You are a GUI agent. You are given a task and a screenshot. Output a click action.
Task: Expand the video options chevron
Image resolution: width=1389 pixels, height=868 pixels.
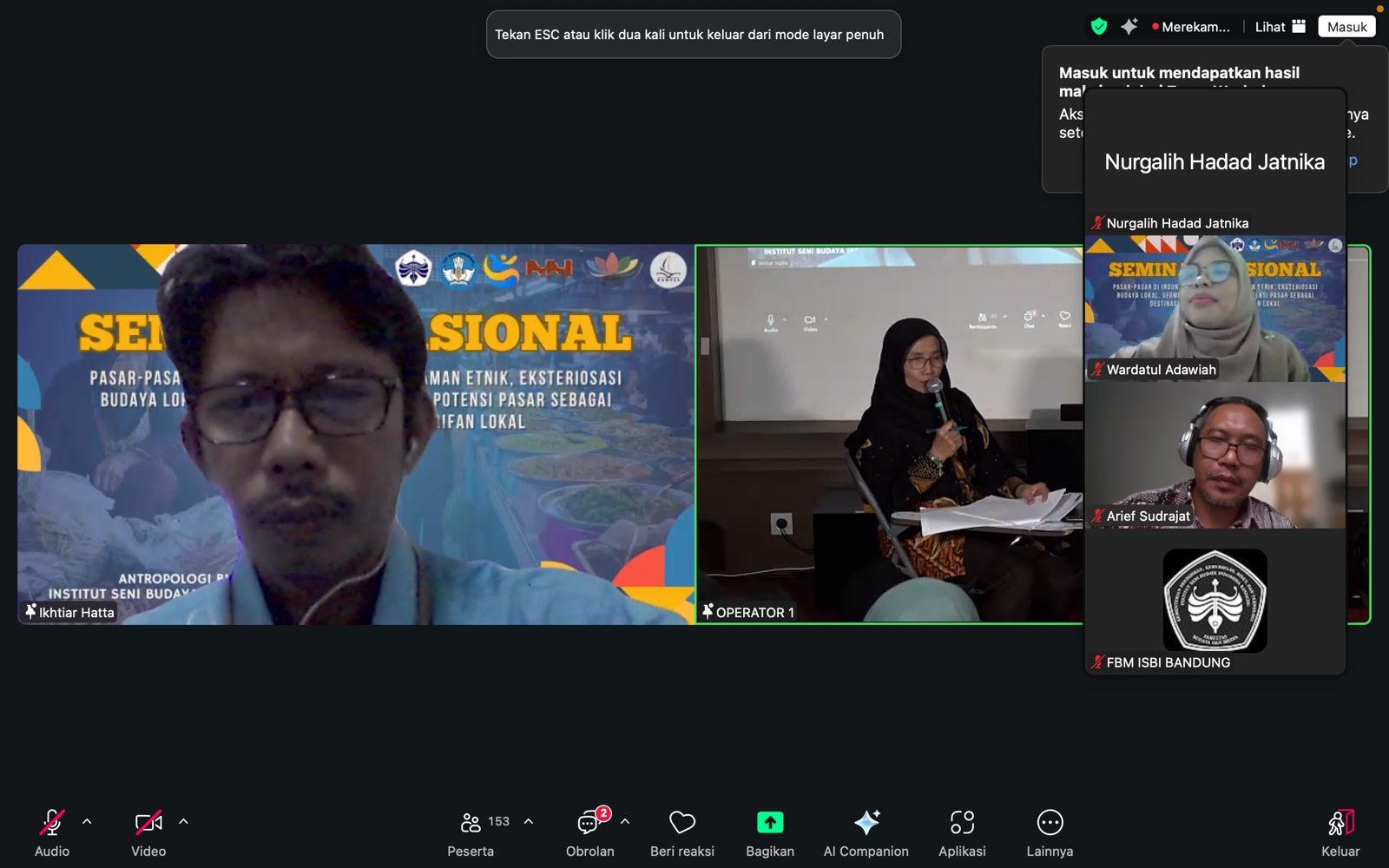pos(183,821)
